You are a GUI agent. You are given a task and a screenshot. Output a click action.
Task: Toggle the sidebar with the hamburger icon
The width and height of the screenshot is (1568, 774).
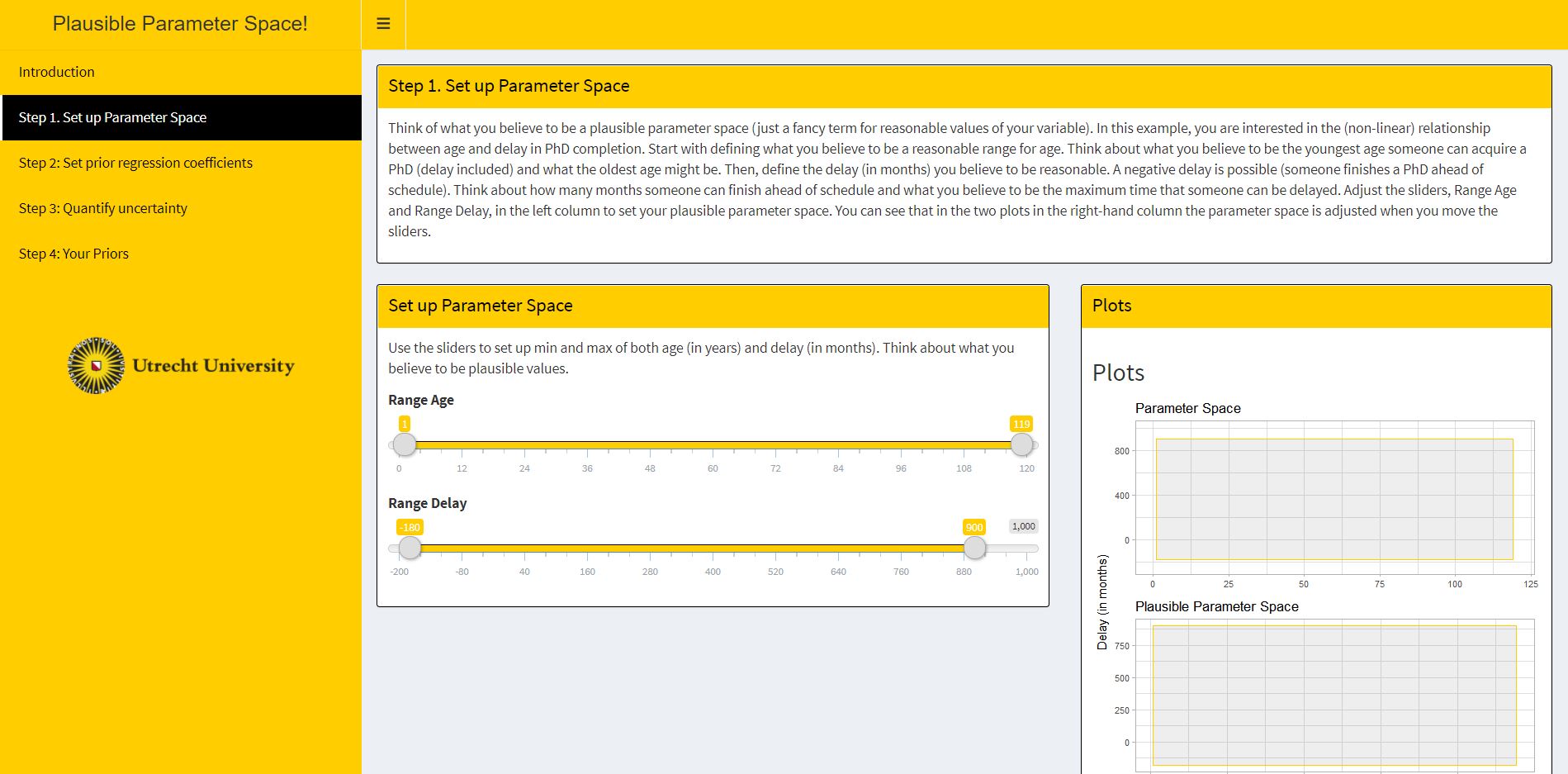coord(383,24)
